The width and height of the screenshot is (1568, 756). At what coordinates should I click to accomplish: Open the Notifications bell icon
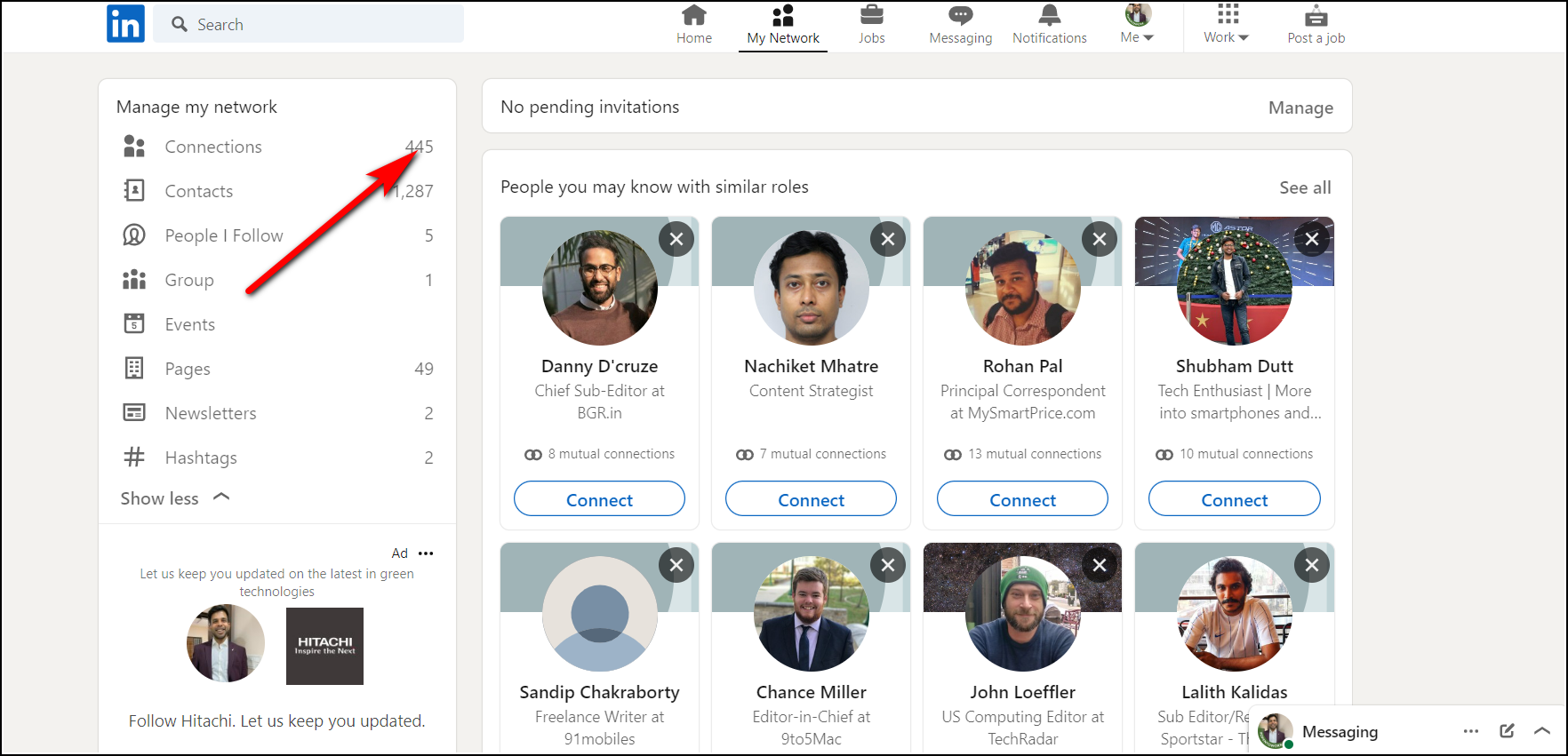point(1050,15)
